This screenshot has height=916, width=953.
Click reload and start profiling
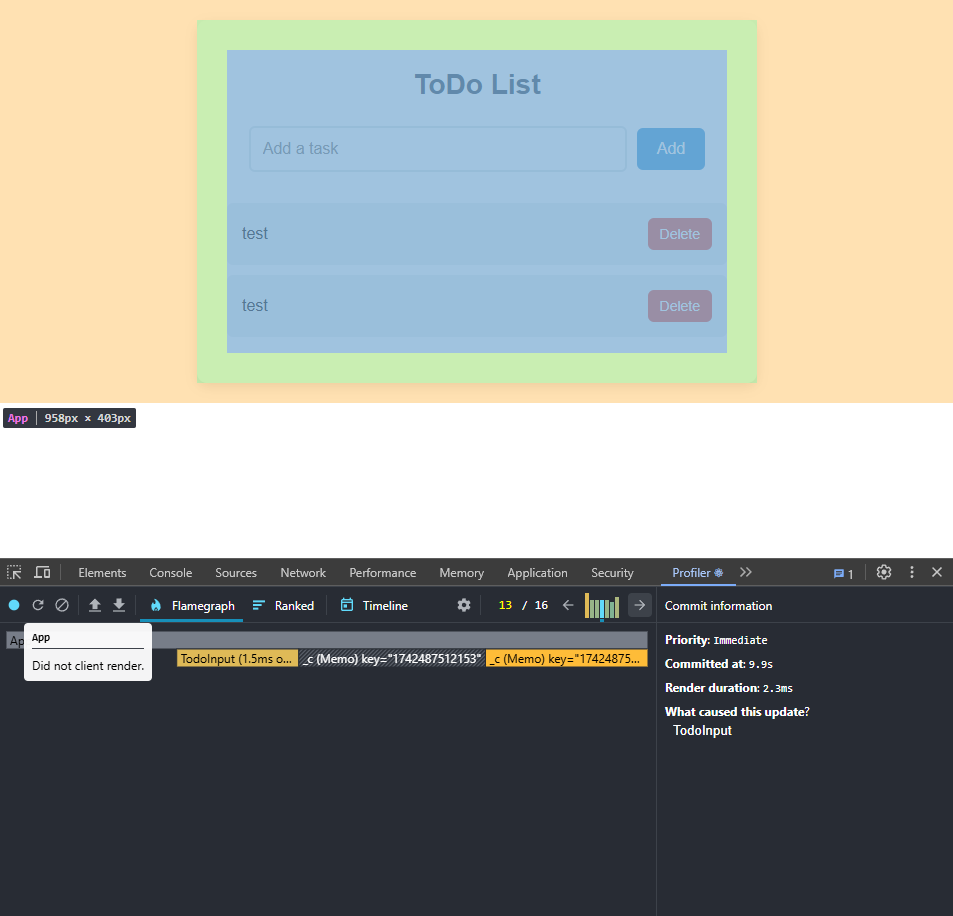coord(38,605)
